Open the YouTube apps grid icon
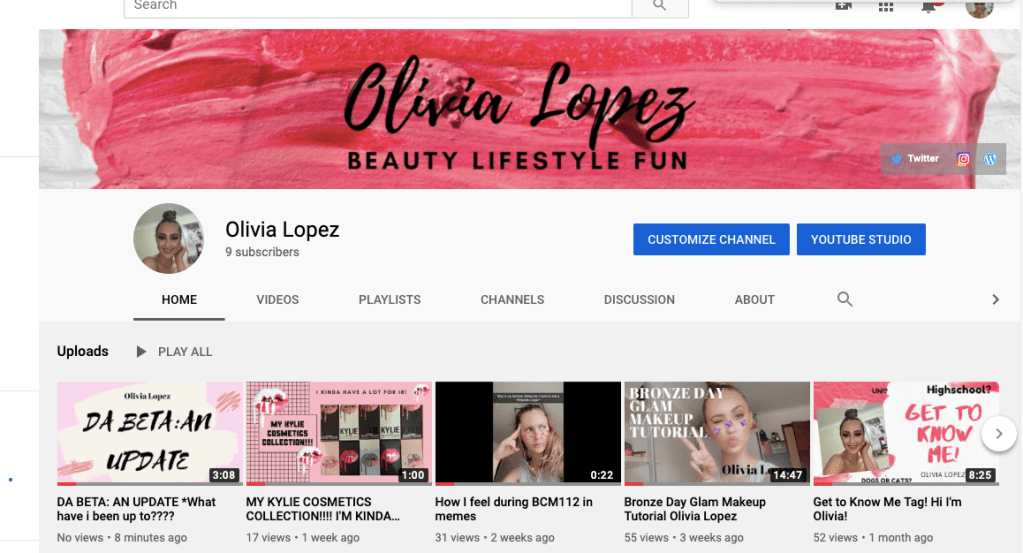1023x553 pixels. [885, 6]
